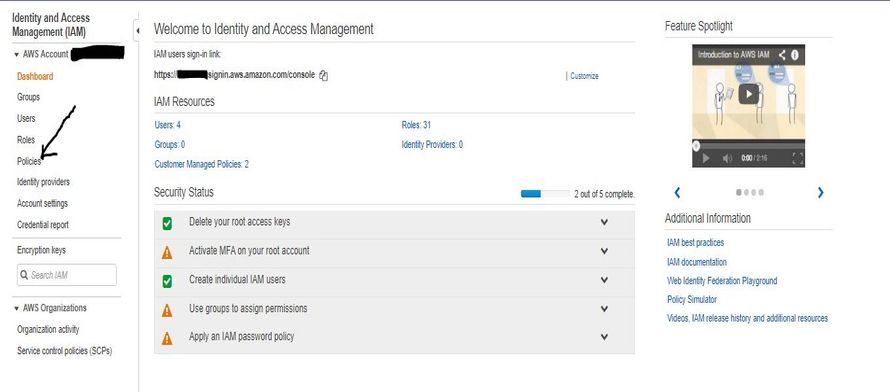Open Dashboard in the sidebar

[35, 77]
